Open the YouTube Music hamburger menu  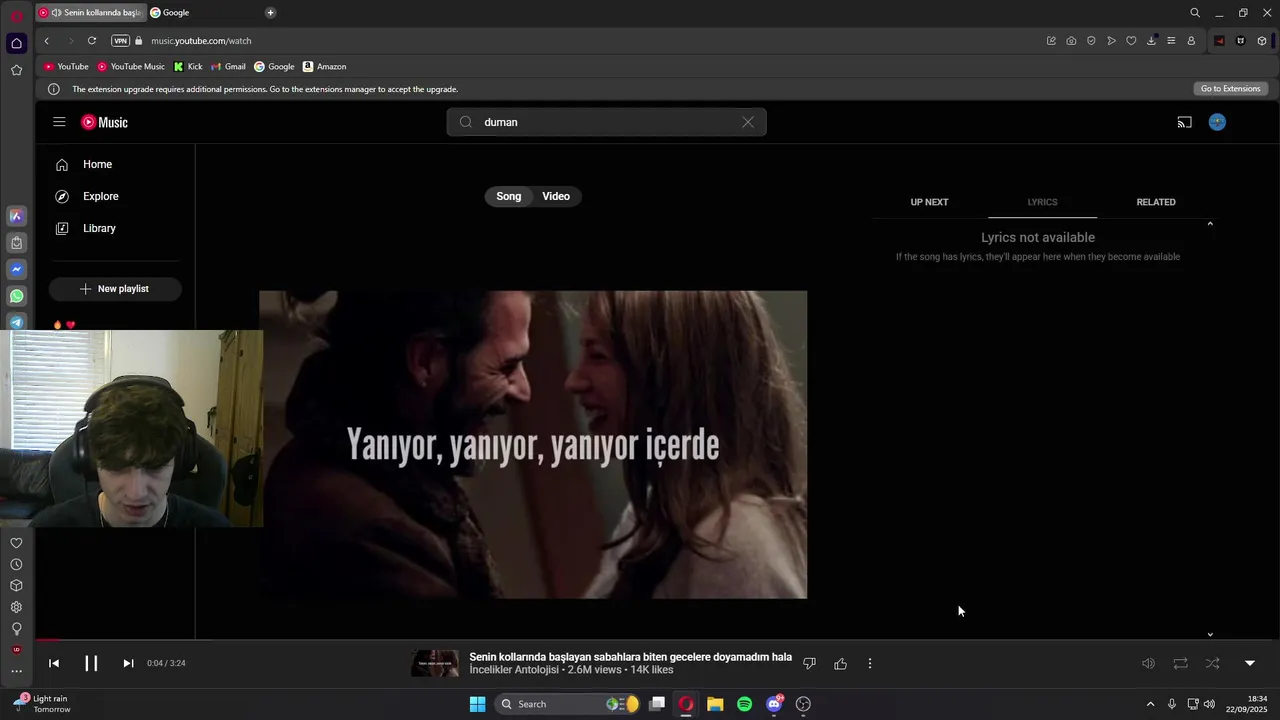tap(59, 122)
